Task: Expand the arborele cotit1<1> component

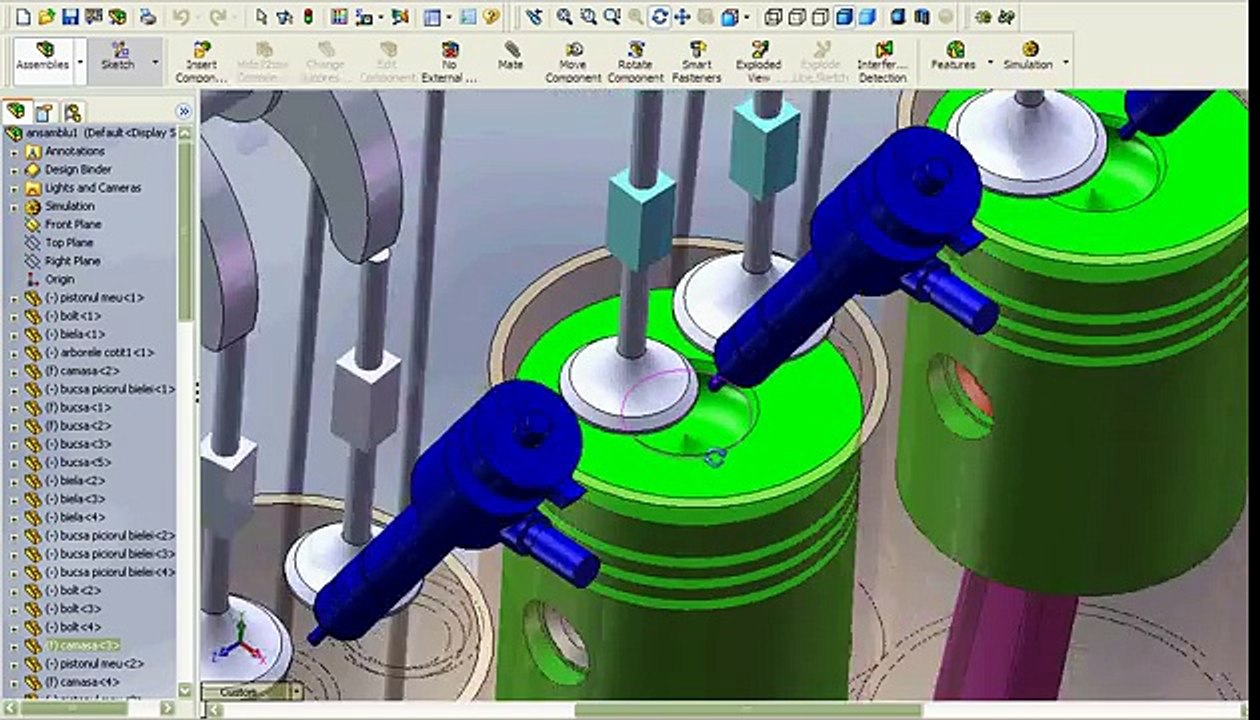Action: click(14, 353)
